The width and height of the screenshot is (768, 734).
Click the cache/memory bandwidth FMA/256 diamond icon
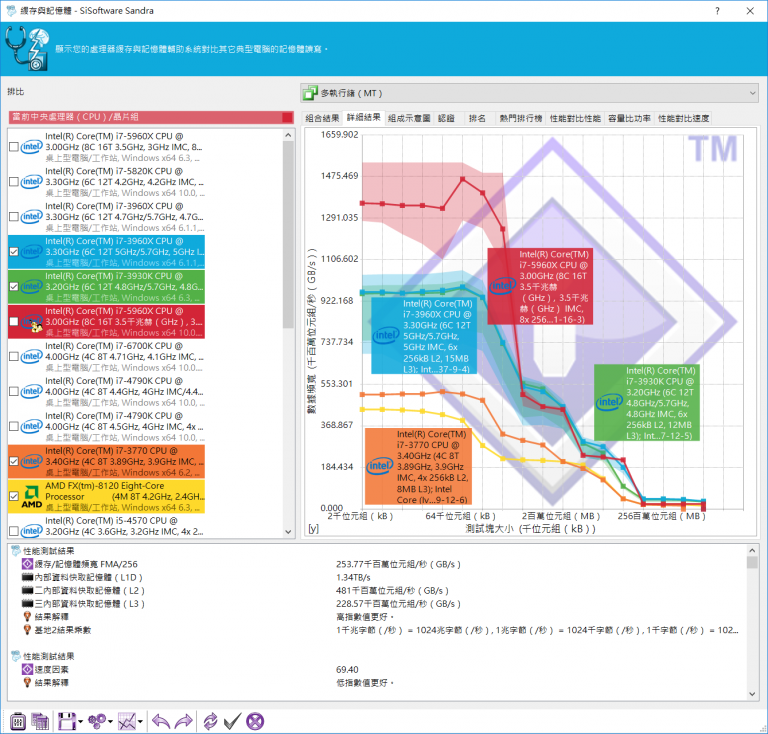click(27, 564)
